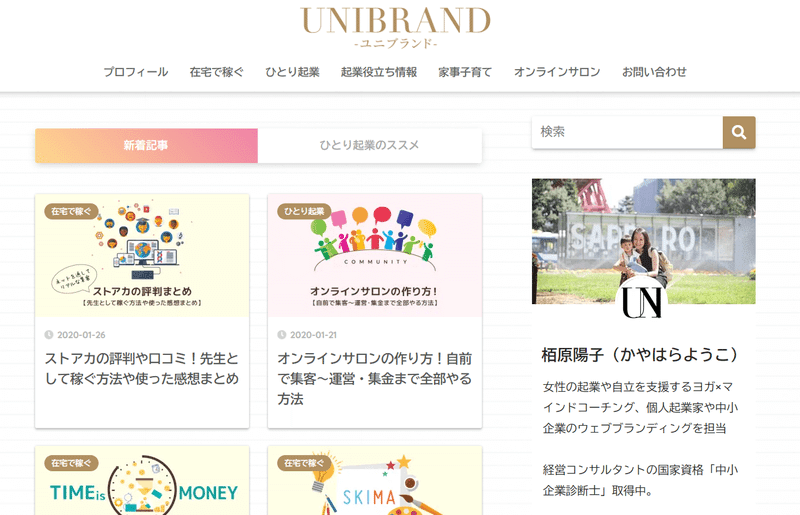Click clock icon beside 2020-01-26 date
Viewport: 800px width, 515px height.
49,335
